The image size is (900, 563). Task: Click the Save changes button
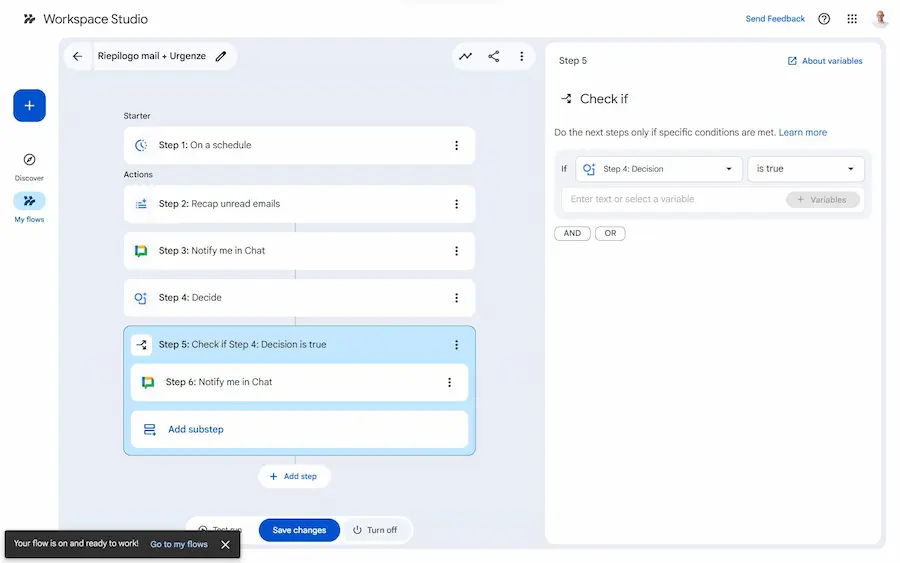pos(299,530)
